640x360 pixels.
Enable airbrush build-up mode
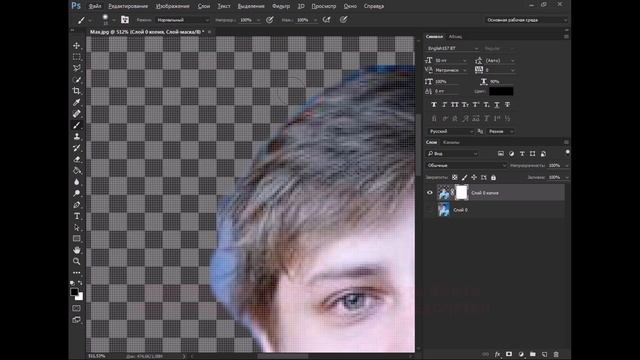click(x=327, y=20)
